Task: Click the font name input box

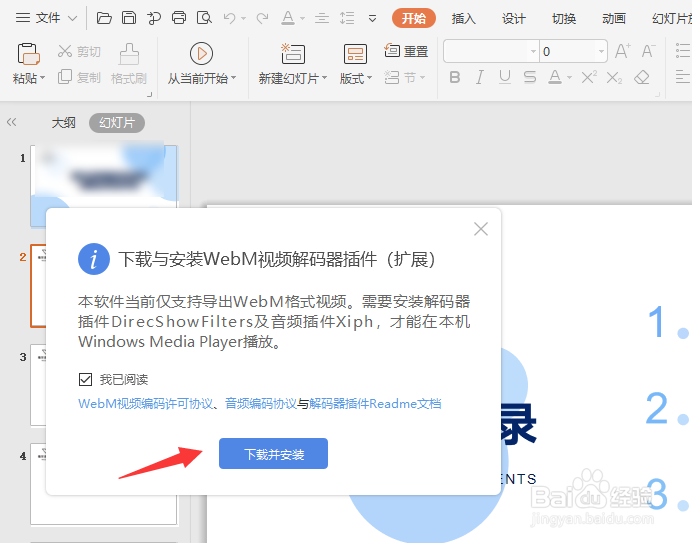Action: [485, 51]
